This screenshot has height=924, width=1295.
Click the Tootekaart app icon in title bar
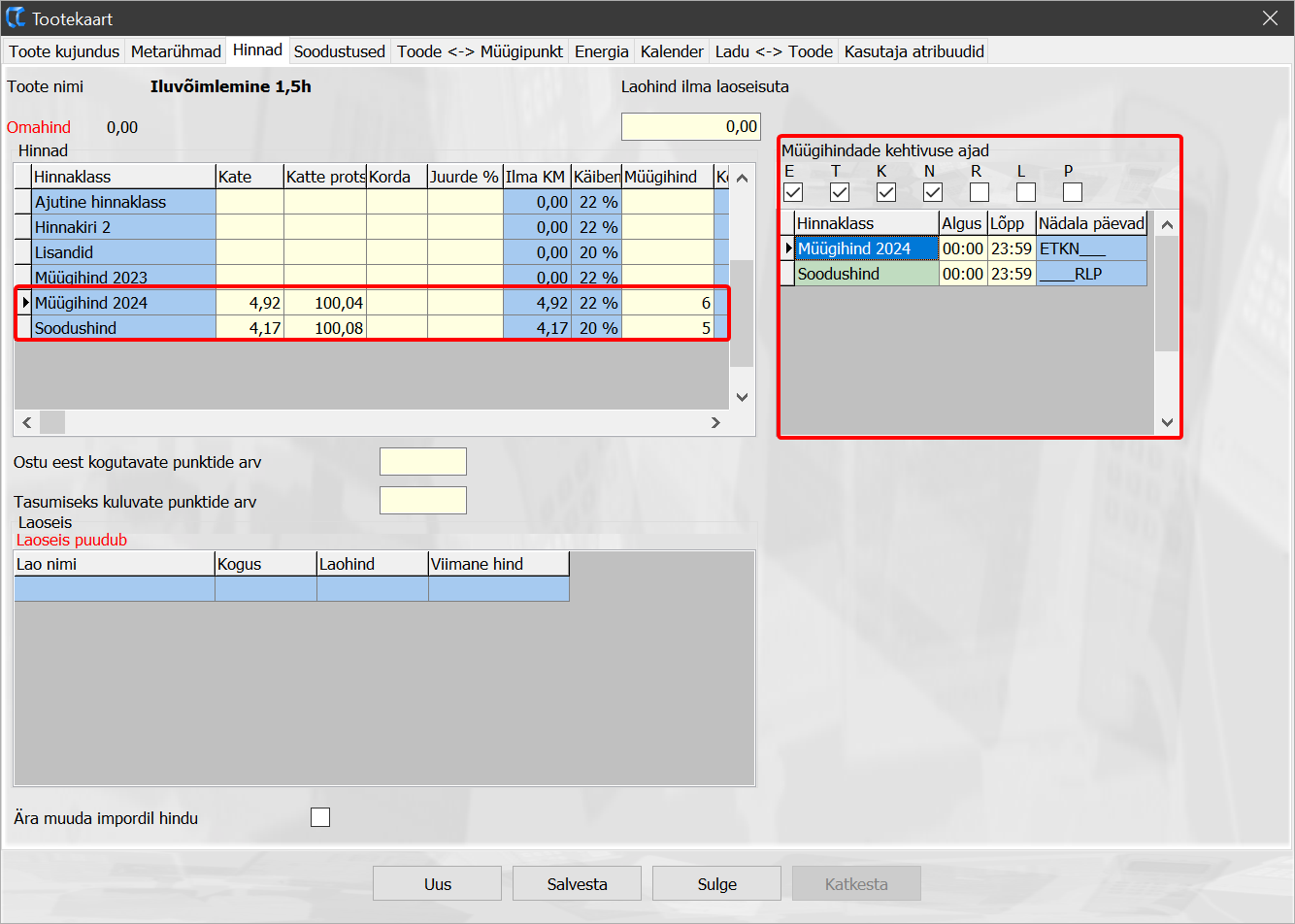click(x=16, y=18)
